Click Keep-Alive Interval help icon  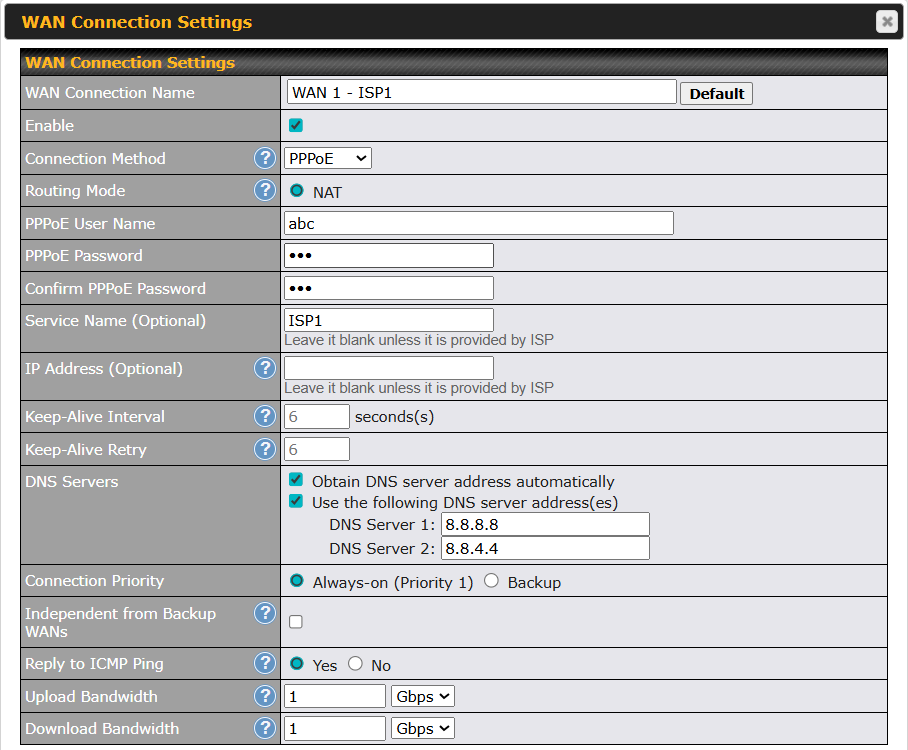264,416
